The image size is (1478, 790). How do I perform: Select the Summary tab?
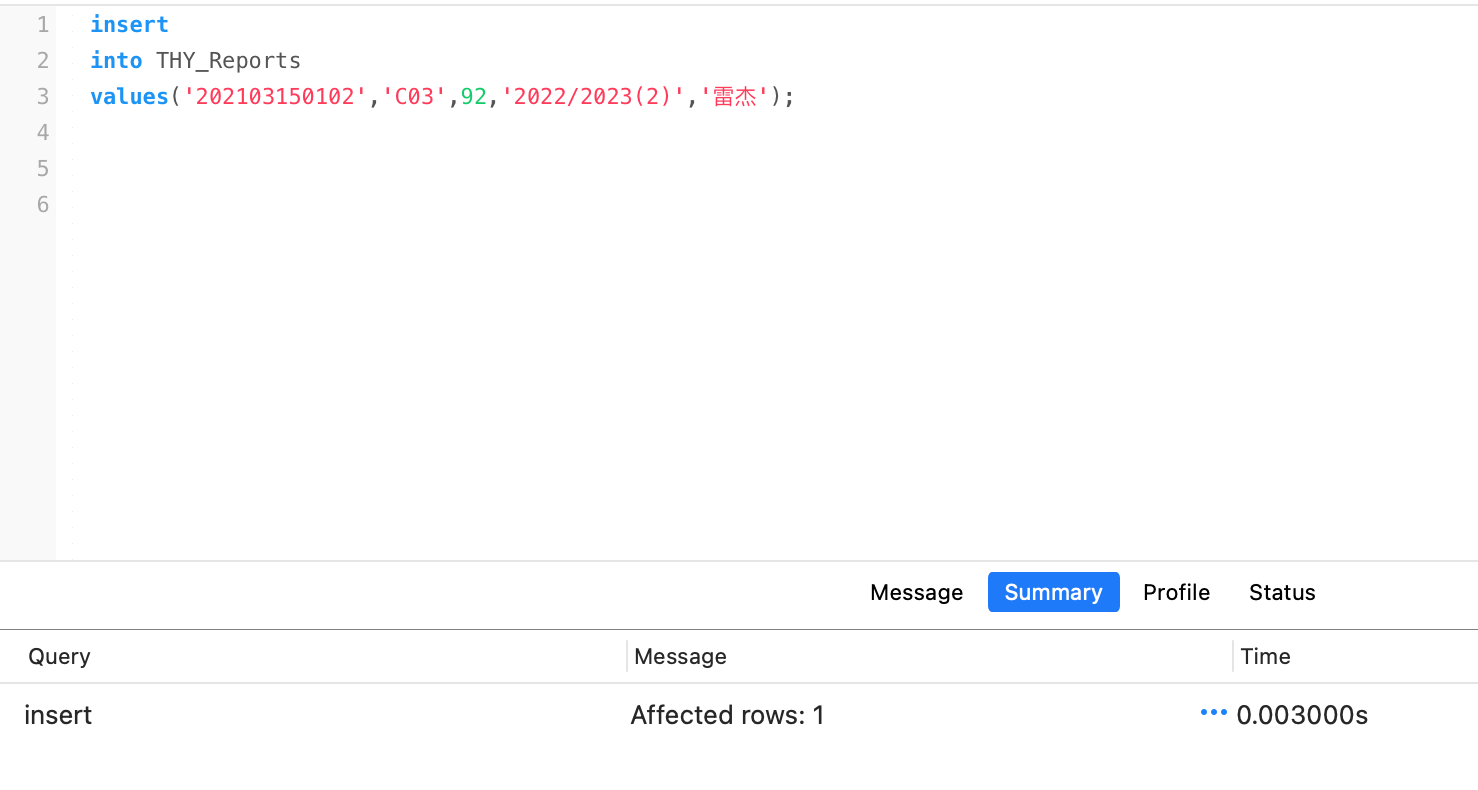1053,592
